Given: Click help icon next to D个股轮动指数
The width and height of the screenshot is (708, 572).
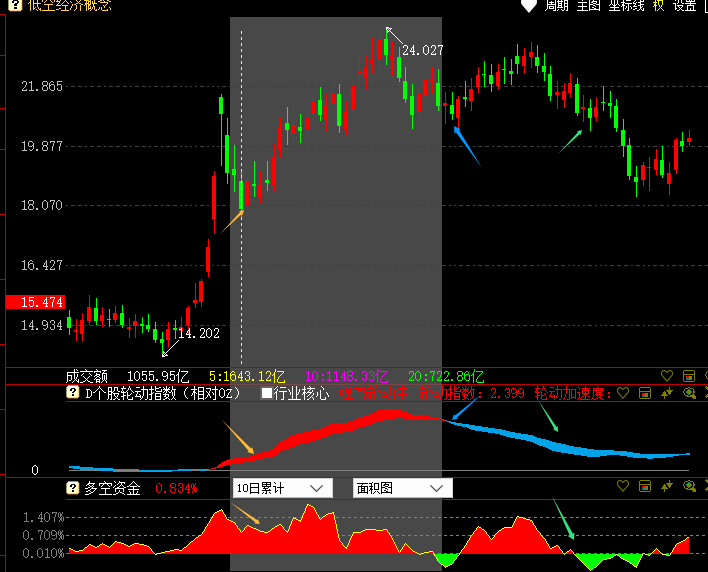Looking at the screenshot, I should click(x=73, y=393).
